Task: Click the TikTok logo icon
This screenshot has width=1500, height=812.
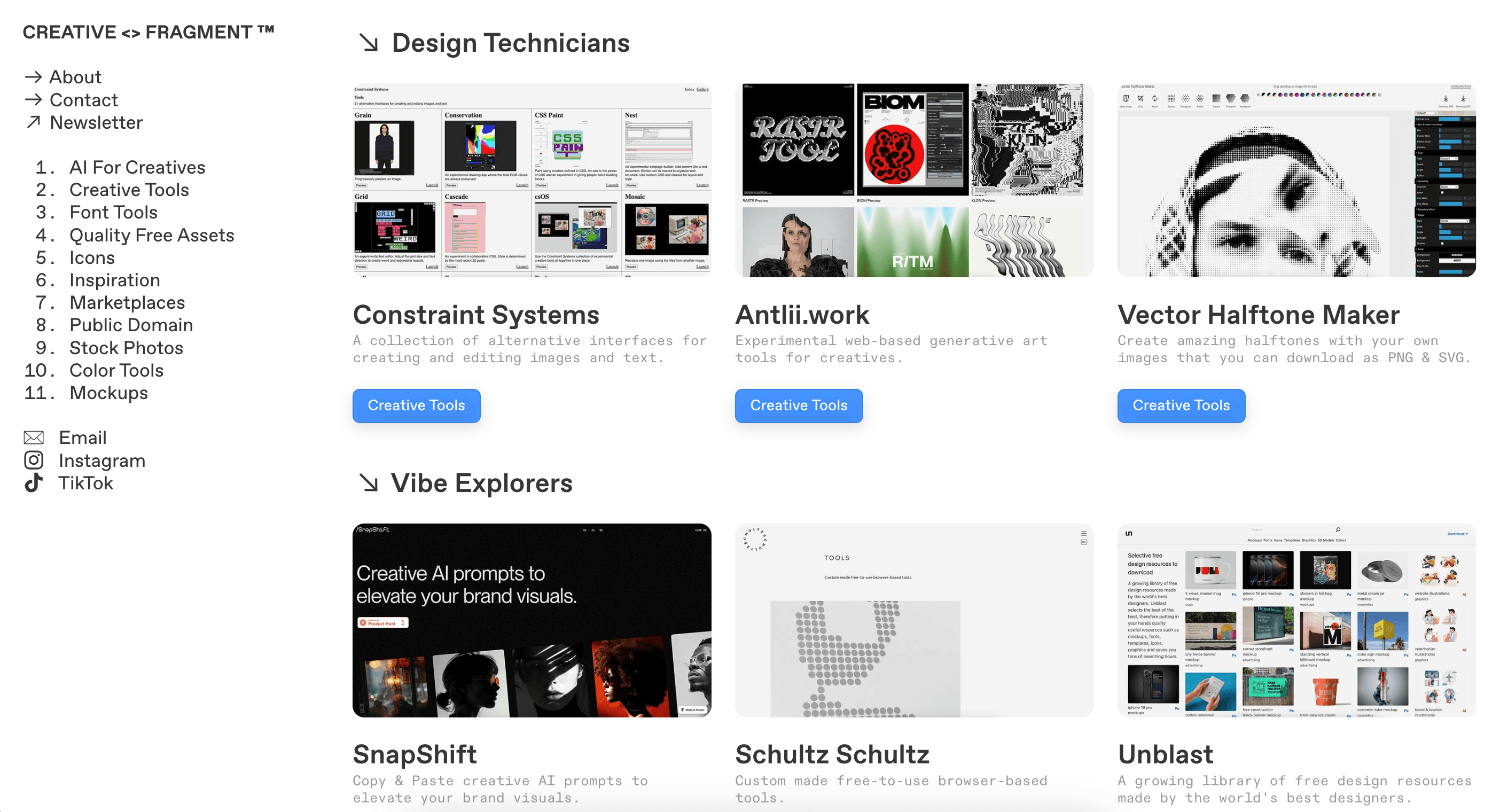Action: [34, 483]
